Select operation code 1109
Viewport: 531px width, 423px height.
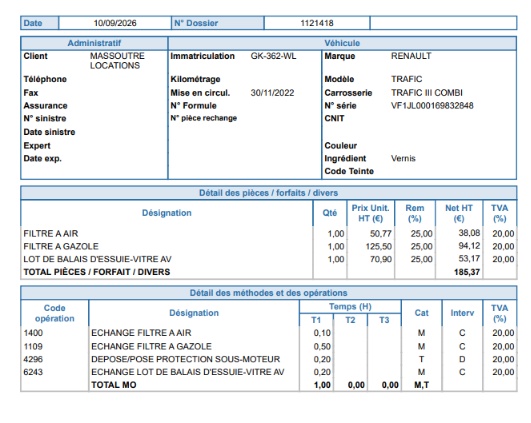(x=33, y=346)
